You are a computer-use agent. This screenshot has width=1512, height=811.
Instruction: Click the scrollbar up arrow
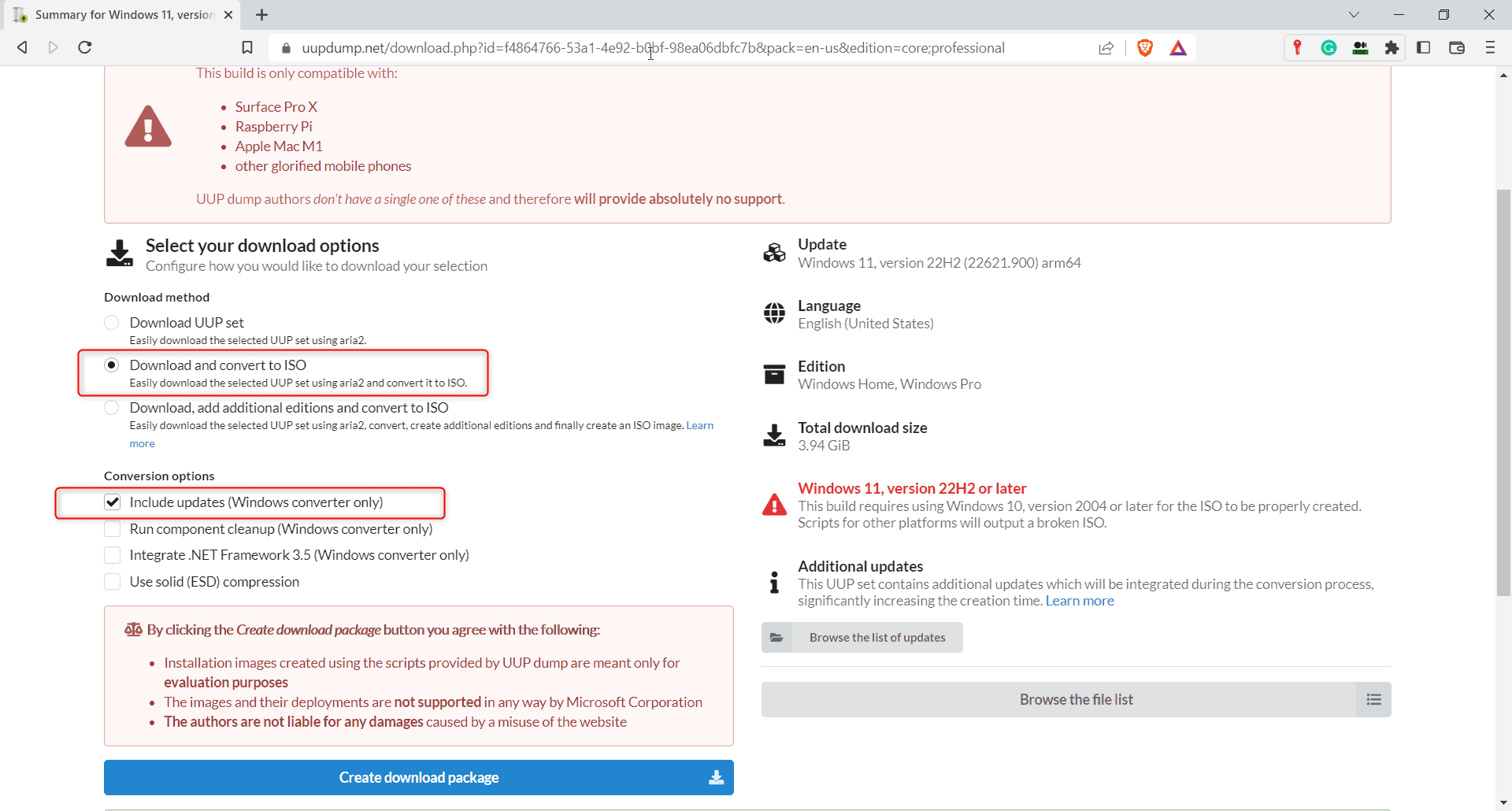(x=1503, y=76)
